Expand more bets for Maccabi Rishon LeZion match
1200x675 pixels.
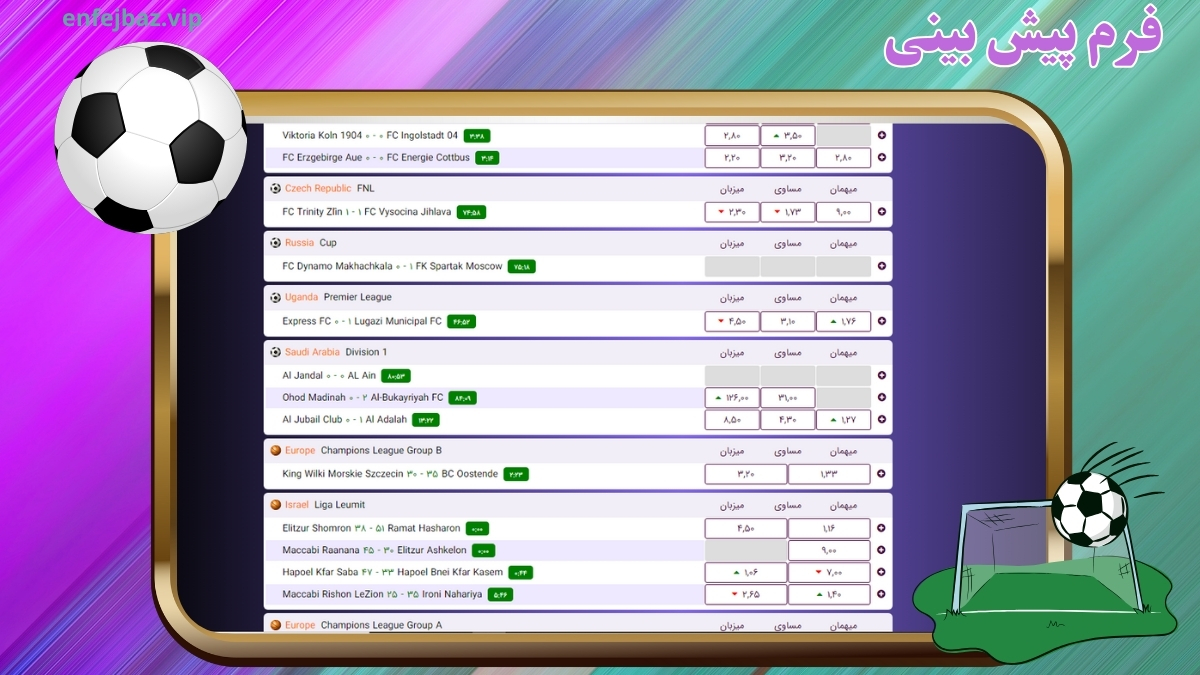[880, 594]
